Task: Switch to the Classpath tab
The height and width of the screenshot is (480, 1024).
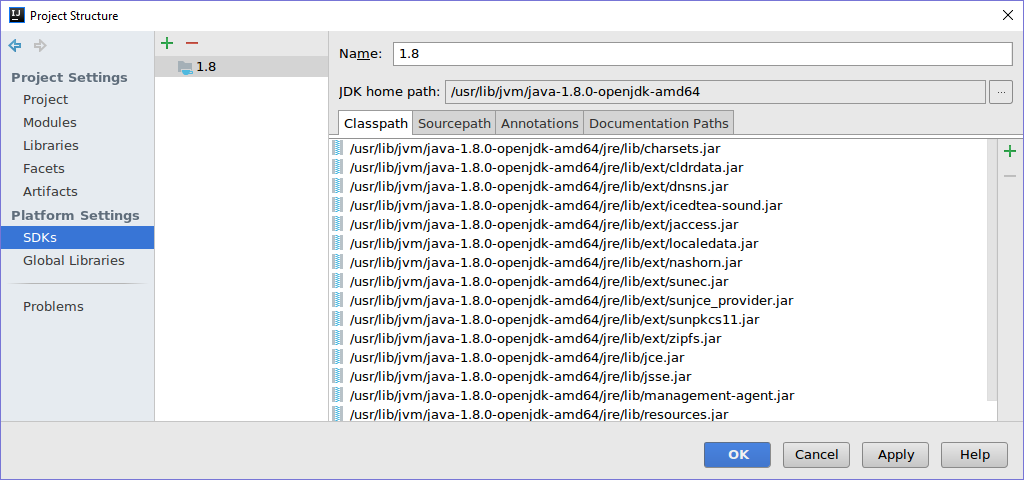Action: [376, 123]
